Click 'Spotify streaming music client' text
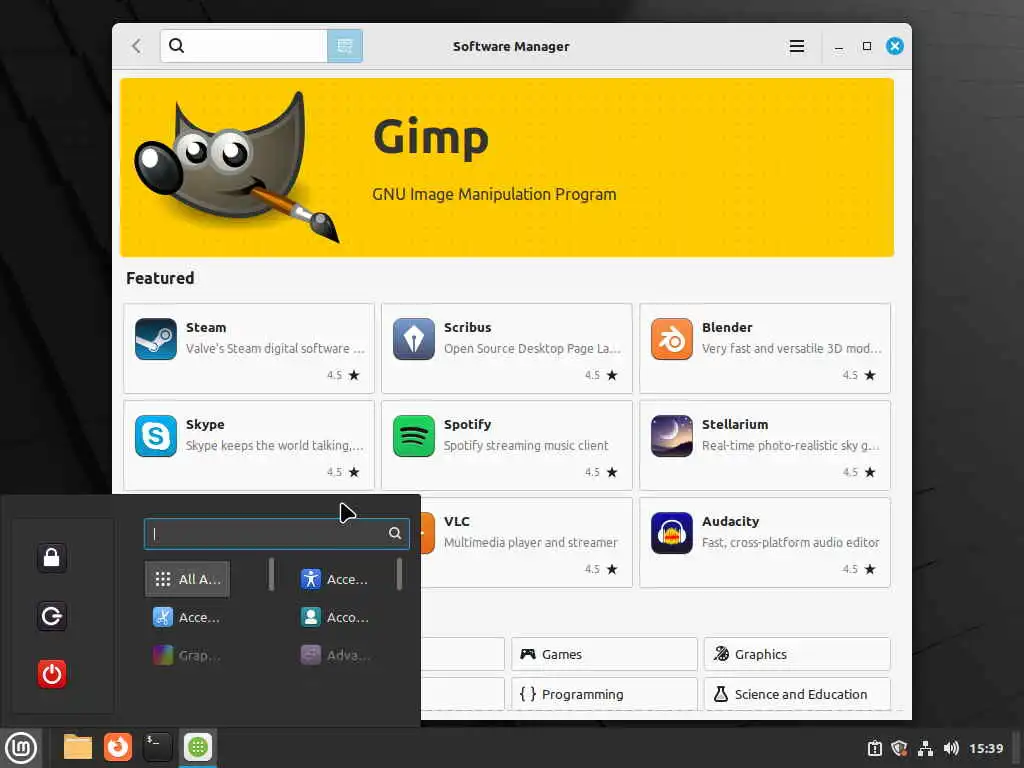Viewport: 1024px width, 768px height. [526, 445]
